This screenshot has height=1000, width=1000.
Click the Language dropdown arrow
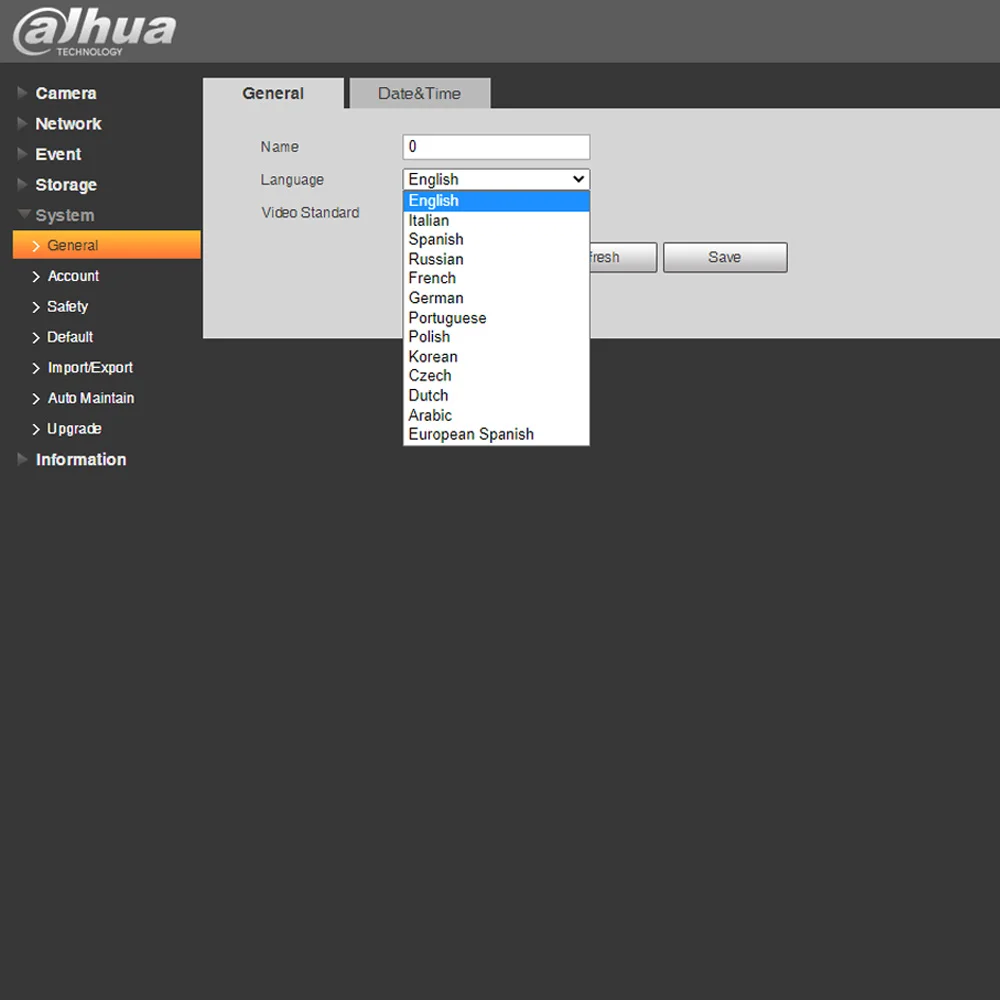tap(578, 179)
